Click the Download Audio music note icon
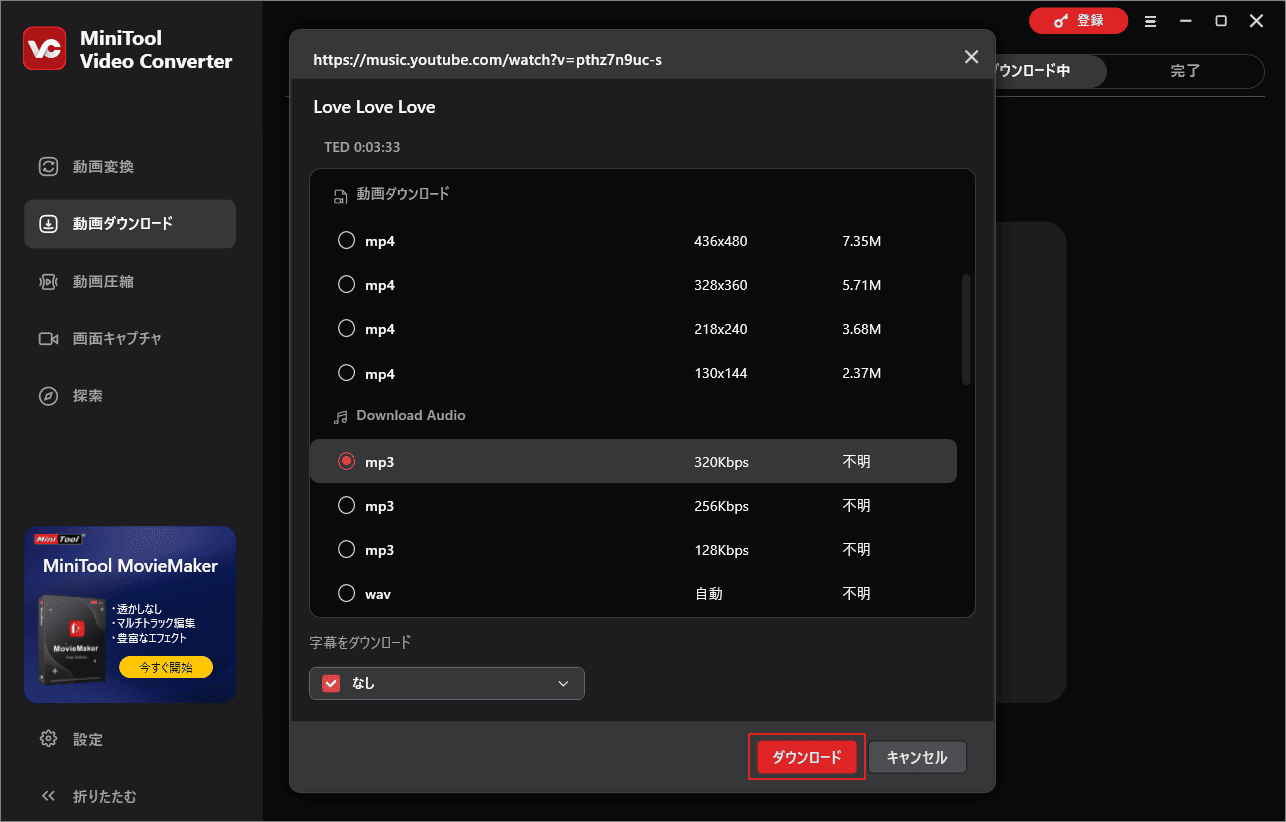Image resolution: width=1286 pixels, height=822 pixels. click(x=341, y=416)
